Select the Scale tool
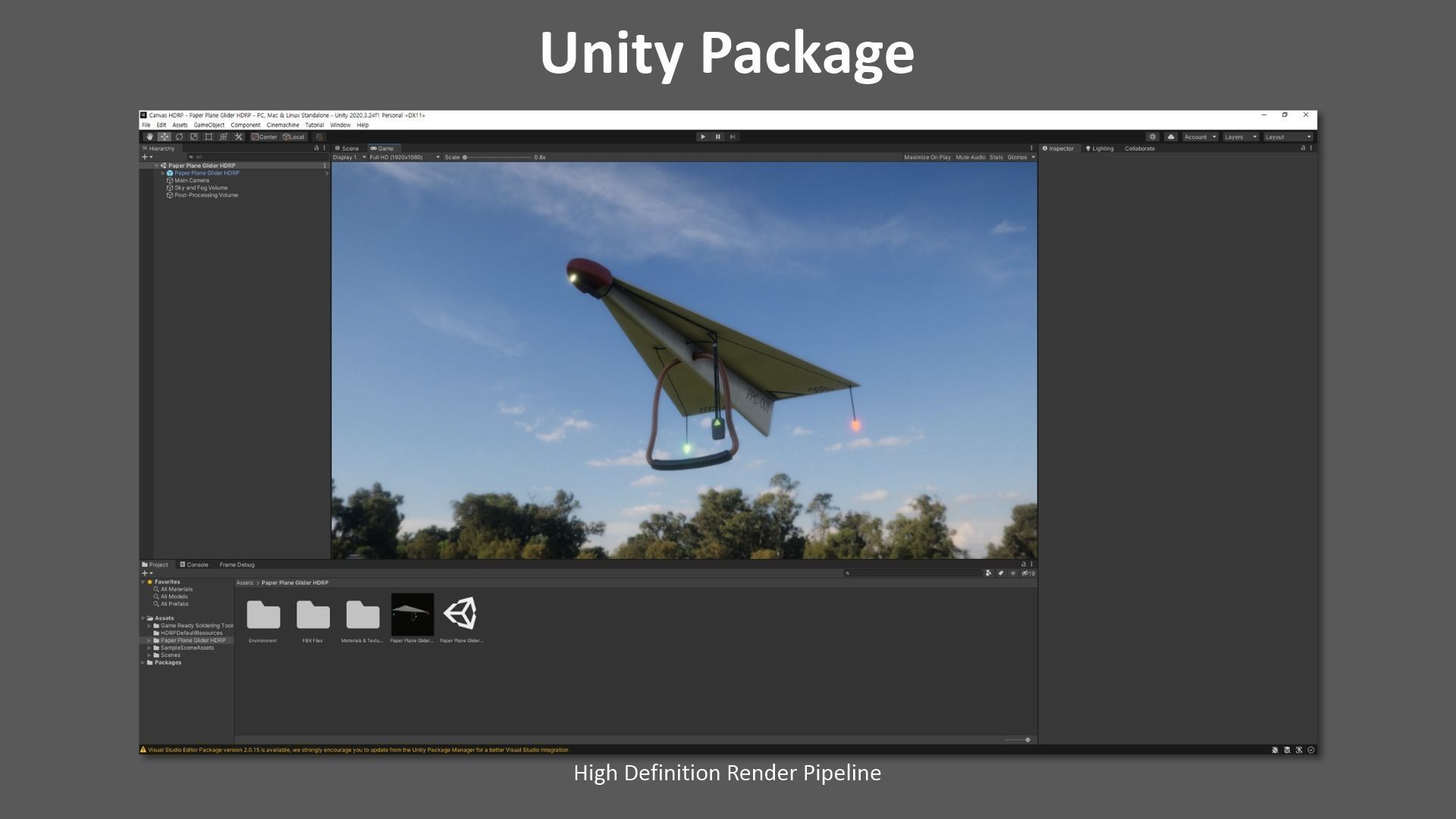The width and height of the screenshot is (1456, 819). pos(194,137)
